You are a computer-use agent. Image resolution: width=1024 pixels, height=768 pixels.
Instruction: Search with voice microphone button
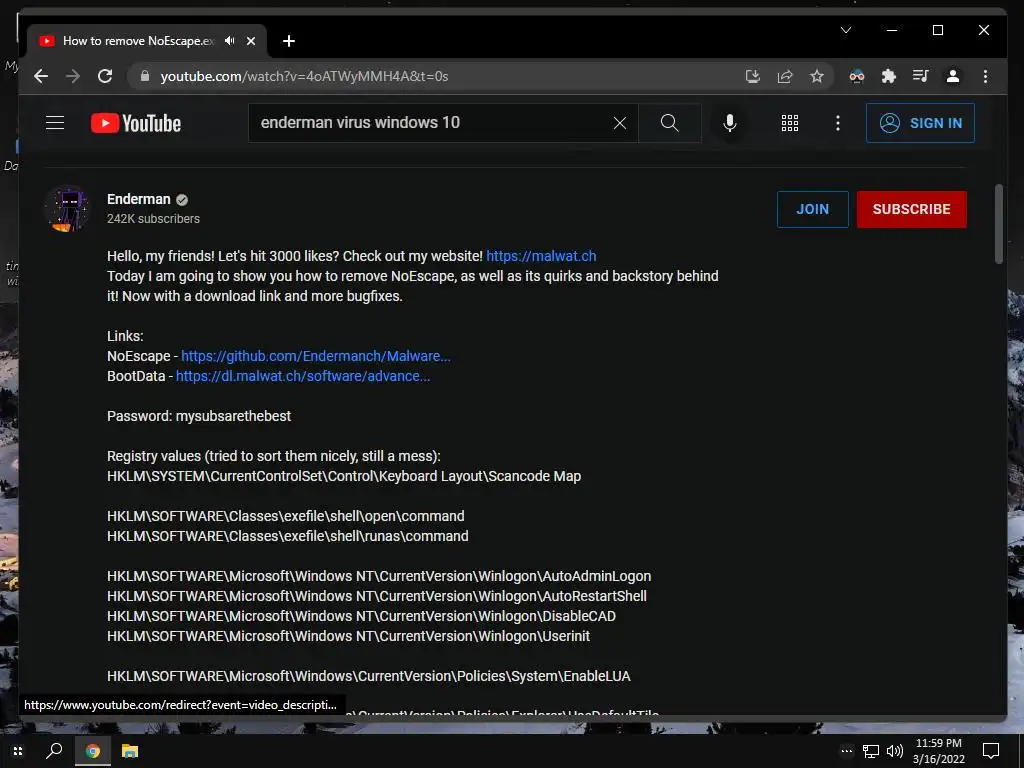pyautogui.click(x=730, y=123)
